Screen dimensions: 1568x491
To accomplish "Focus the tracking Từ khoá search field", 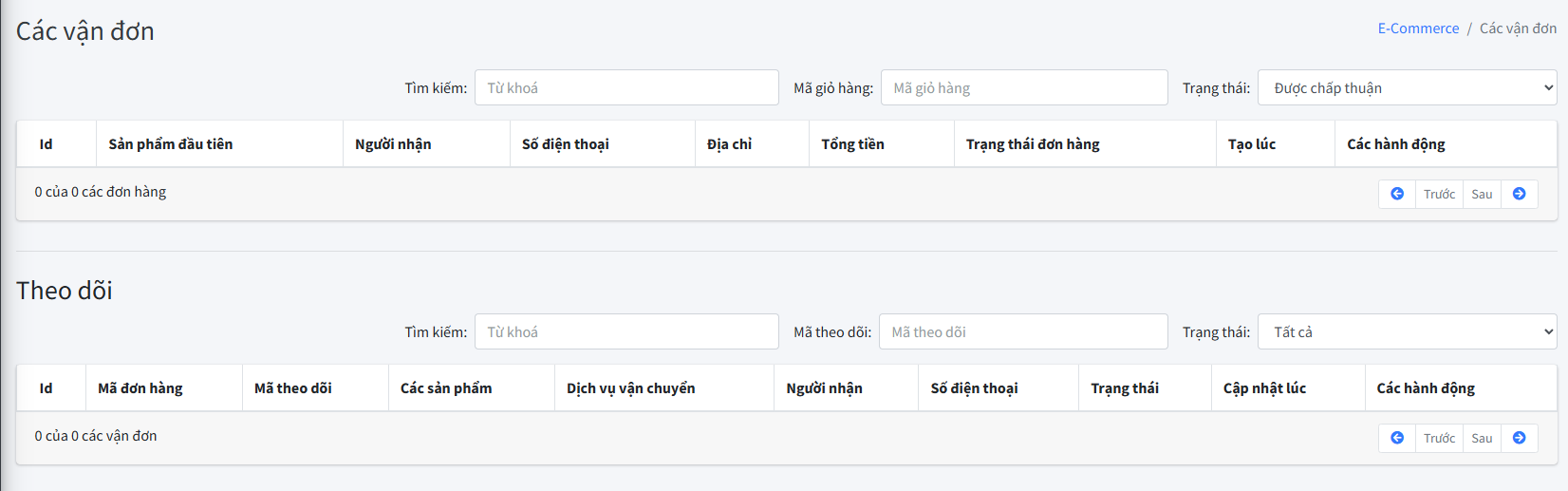I will pyautogui.click(x=626, y=331).
